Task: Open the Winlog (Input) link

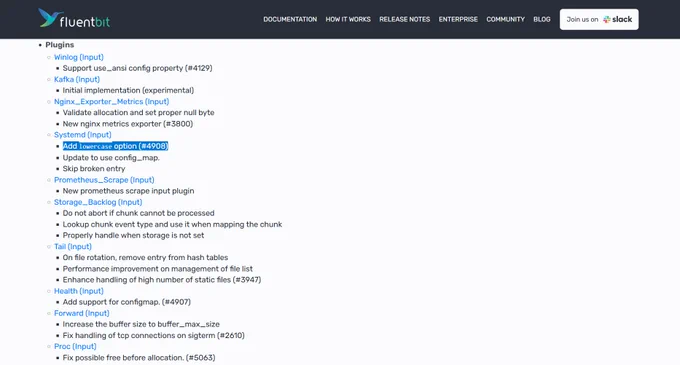Action: coord(79,57)
